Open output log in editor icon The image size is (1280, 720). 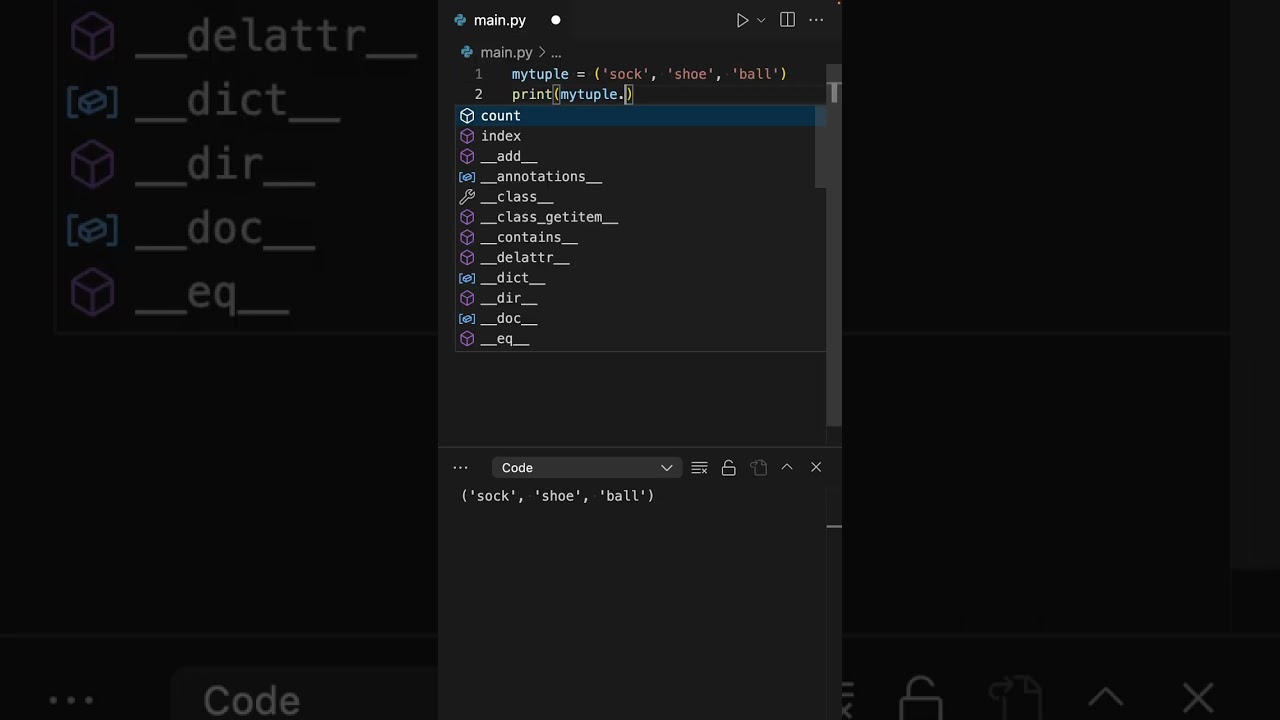(758, 467)
